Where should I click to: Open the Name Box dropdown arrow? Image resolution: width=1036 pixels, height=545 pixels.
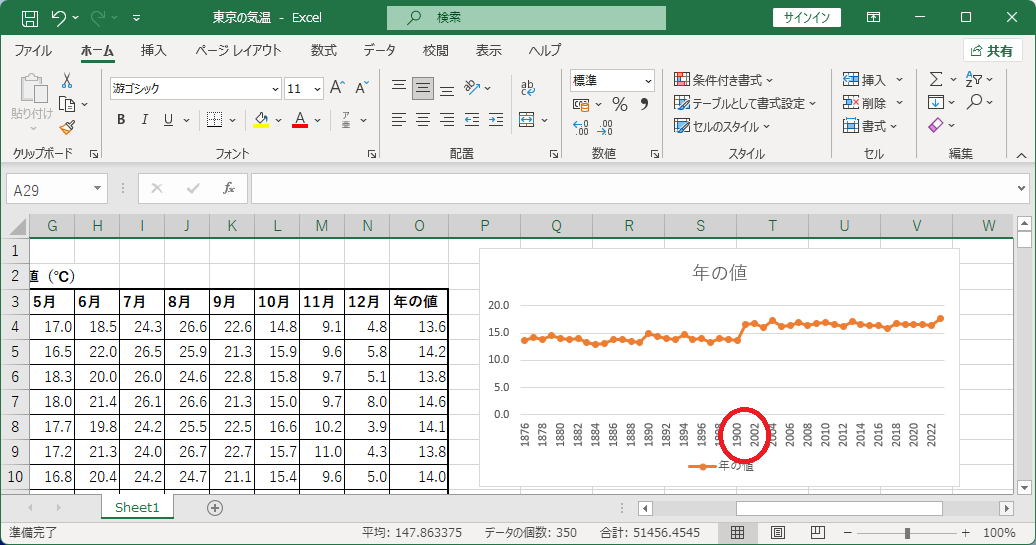(97, 189)
